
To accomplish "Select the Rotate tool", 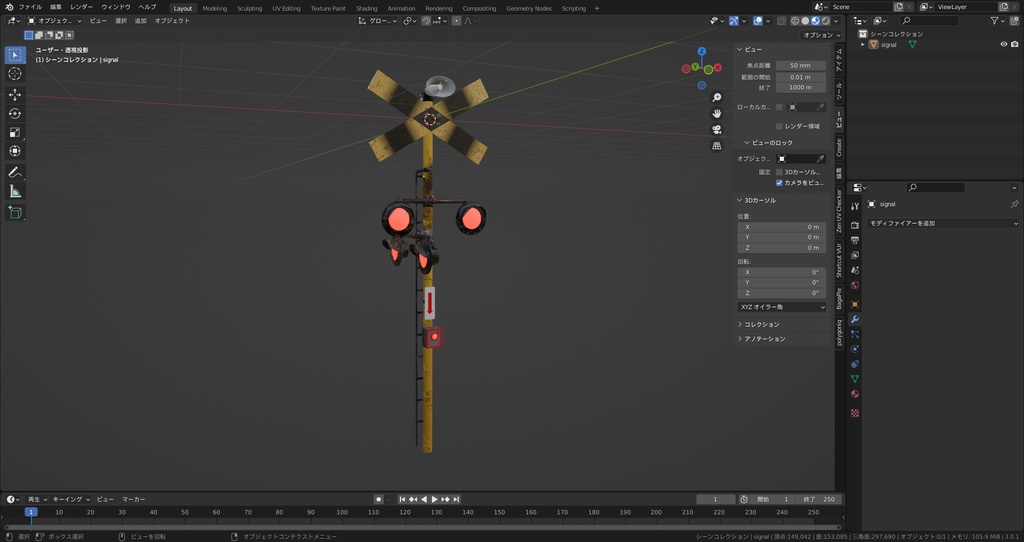I will (x=15, y=113).
